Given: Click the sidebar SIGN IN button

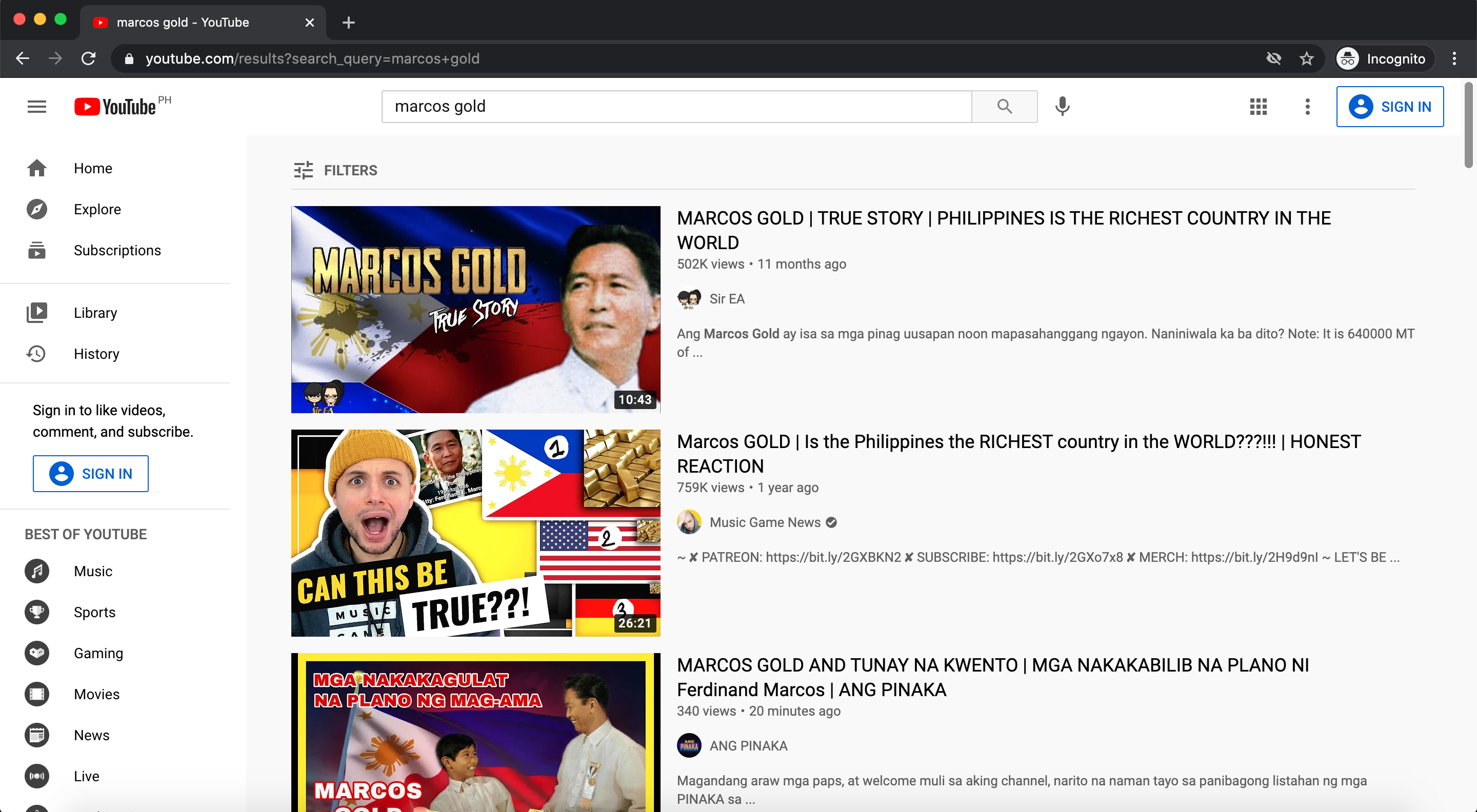Looking at the screenshot, I should [x=91, y=473].
